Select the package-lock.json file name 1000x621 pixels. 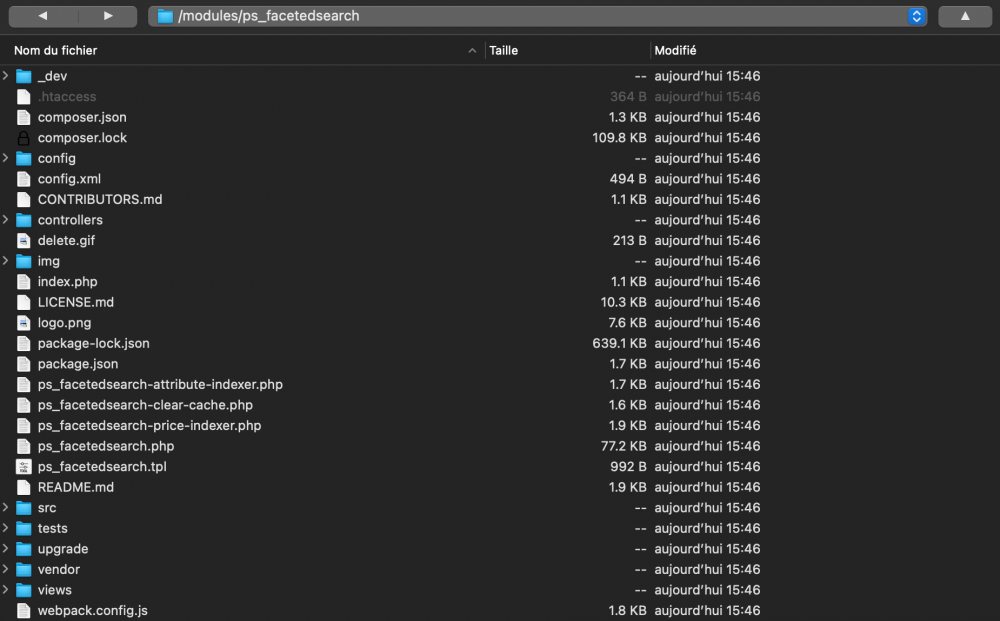tap(94, 343)
